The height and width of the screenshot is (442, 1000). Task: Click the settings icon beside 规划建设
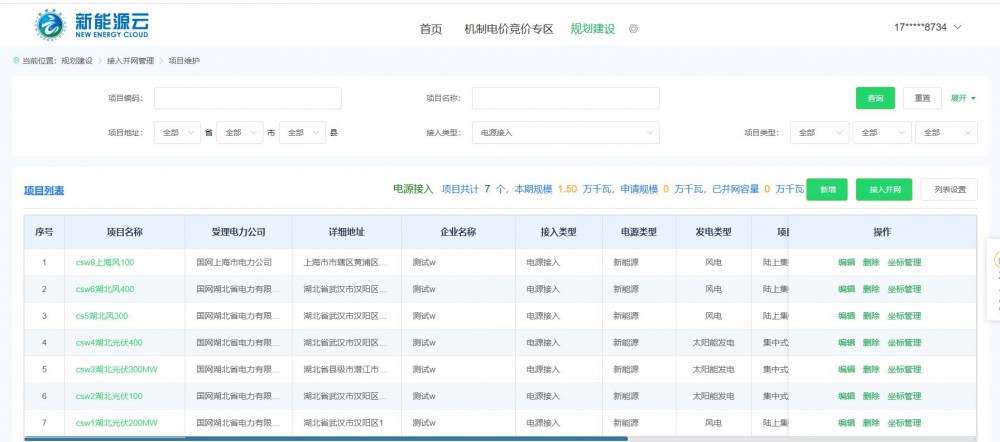click(633, 29)
